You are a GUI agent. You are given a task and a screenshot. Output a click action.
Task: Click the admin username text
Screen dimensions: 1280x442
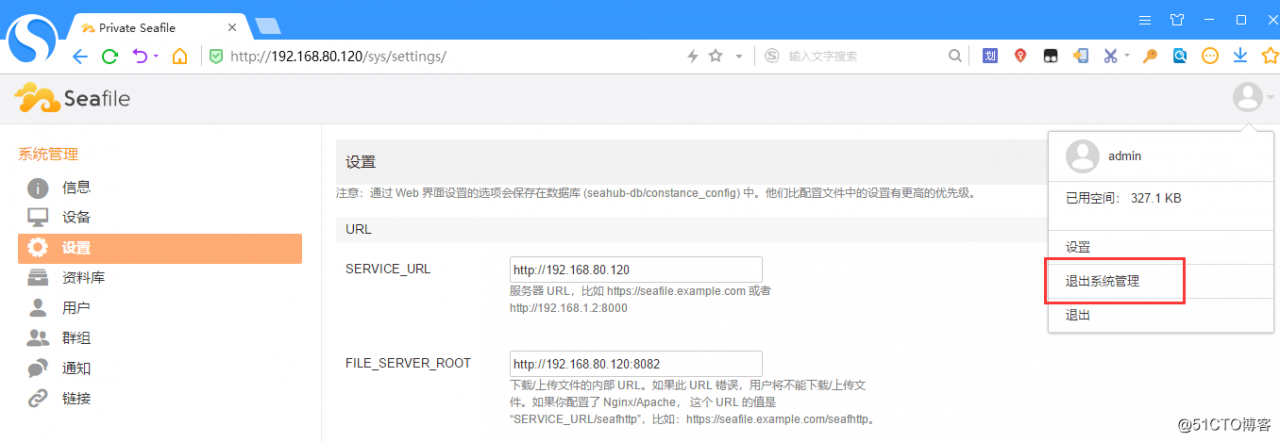[1125, 157]
